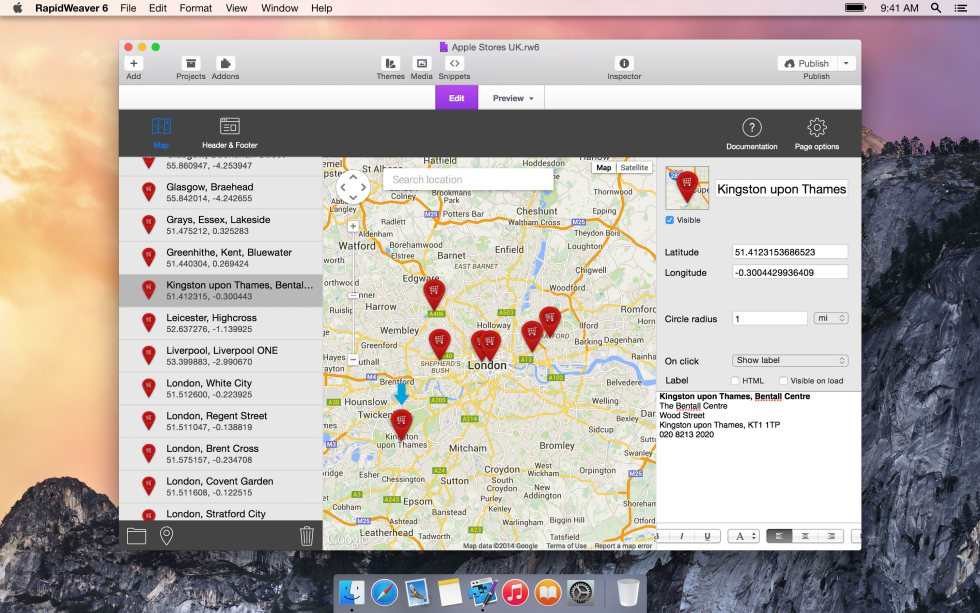Open System Preferences from the Dock
The width and height of the screenshot is (980, 613).
point(581,592)
